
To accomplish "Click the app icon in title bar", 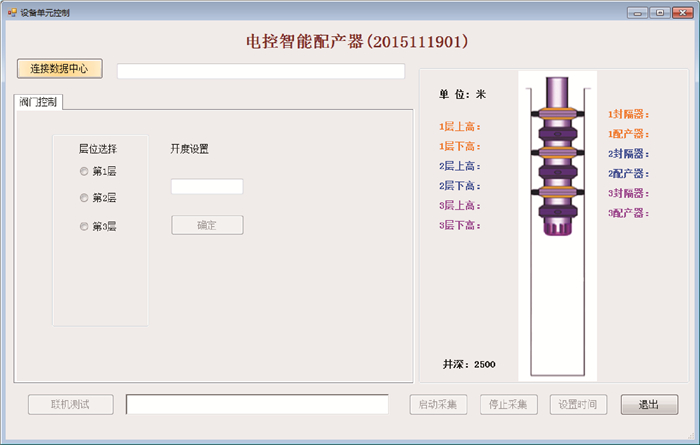I will click(12, 12).
